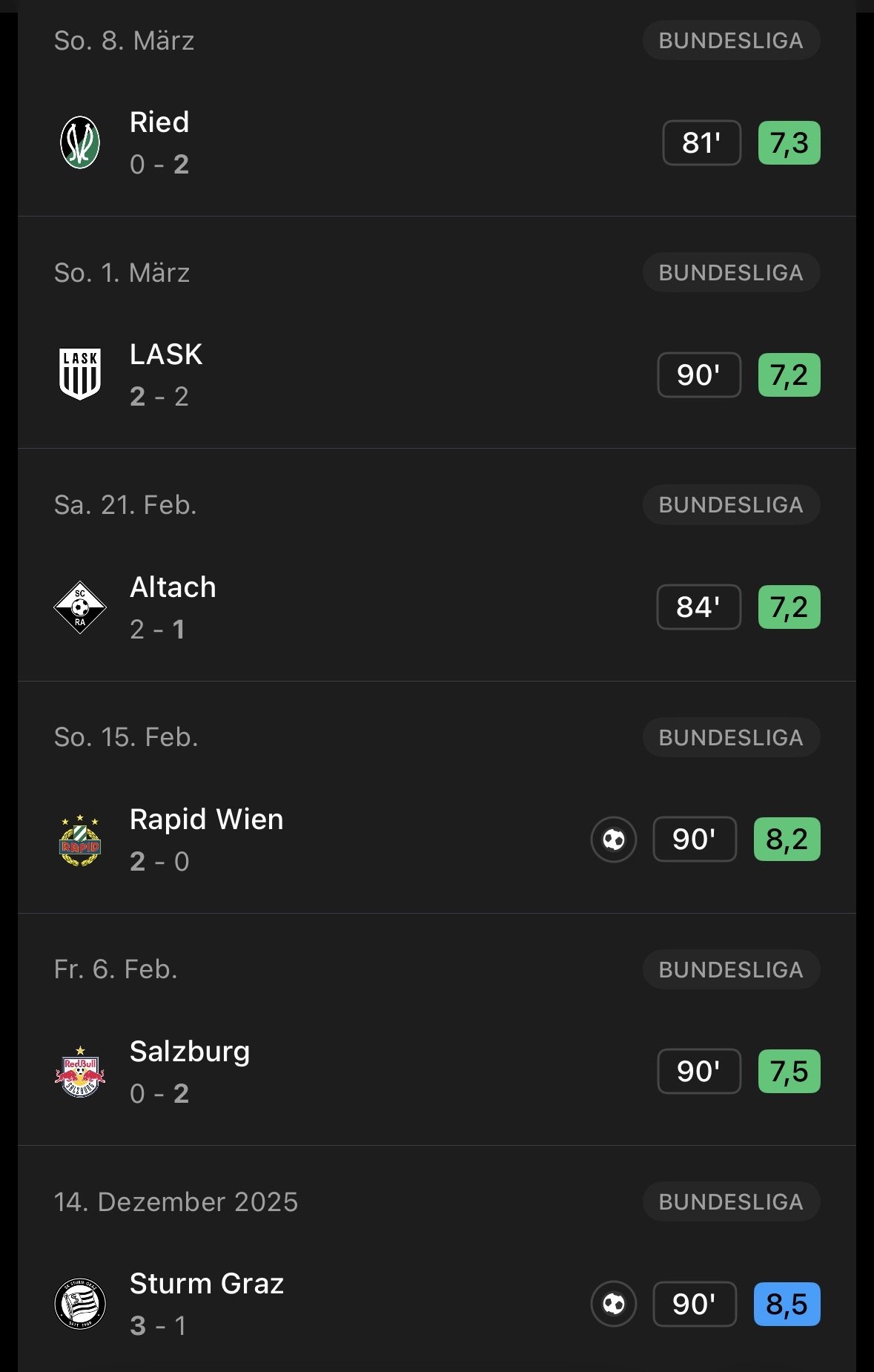Viewport: 874px width, 1372px height.
Task: Click the Rapid Wien club crest
Action: click(x=80, y=840)
